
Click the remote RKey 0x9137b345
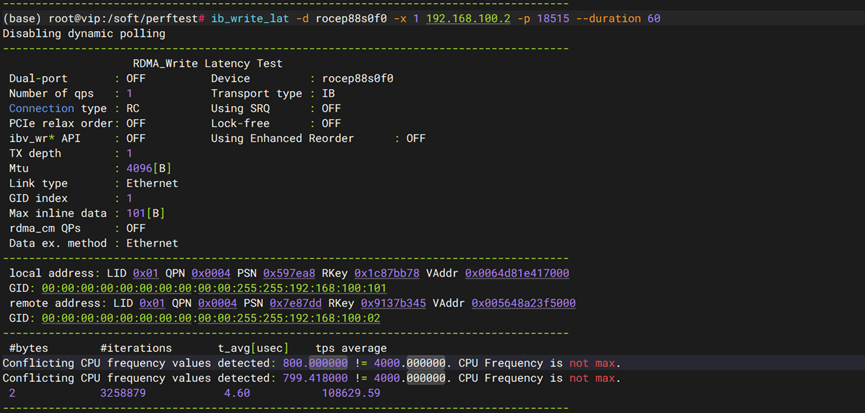[x=393, y=303]
